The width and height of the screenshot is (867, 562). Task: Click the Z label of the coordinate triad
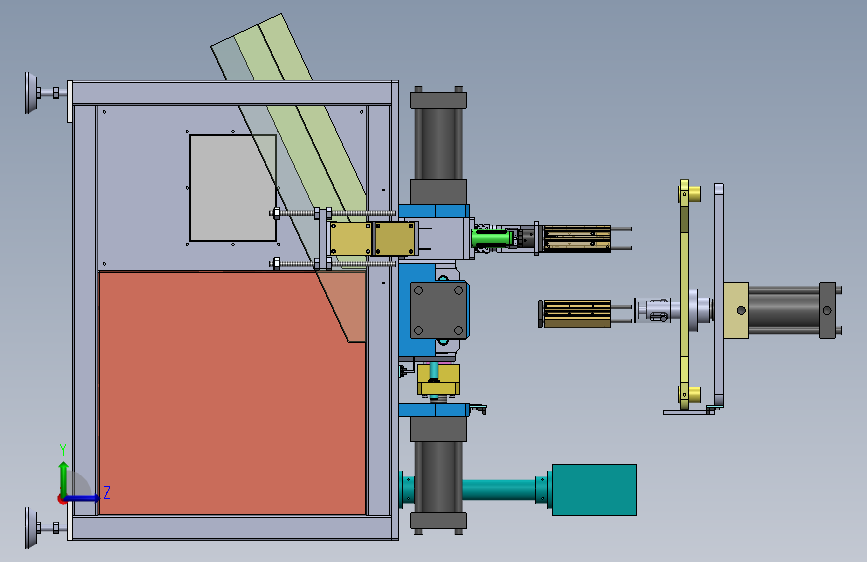[x=107, y=492]
